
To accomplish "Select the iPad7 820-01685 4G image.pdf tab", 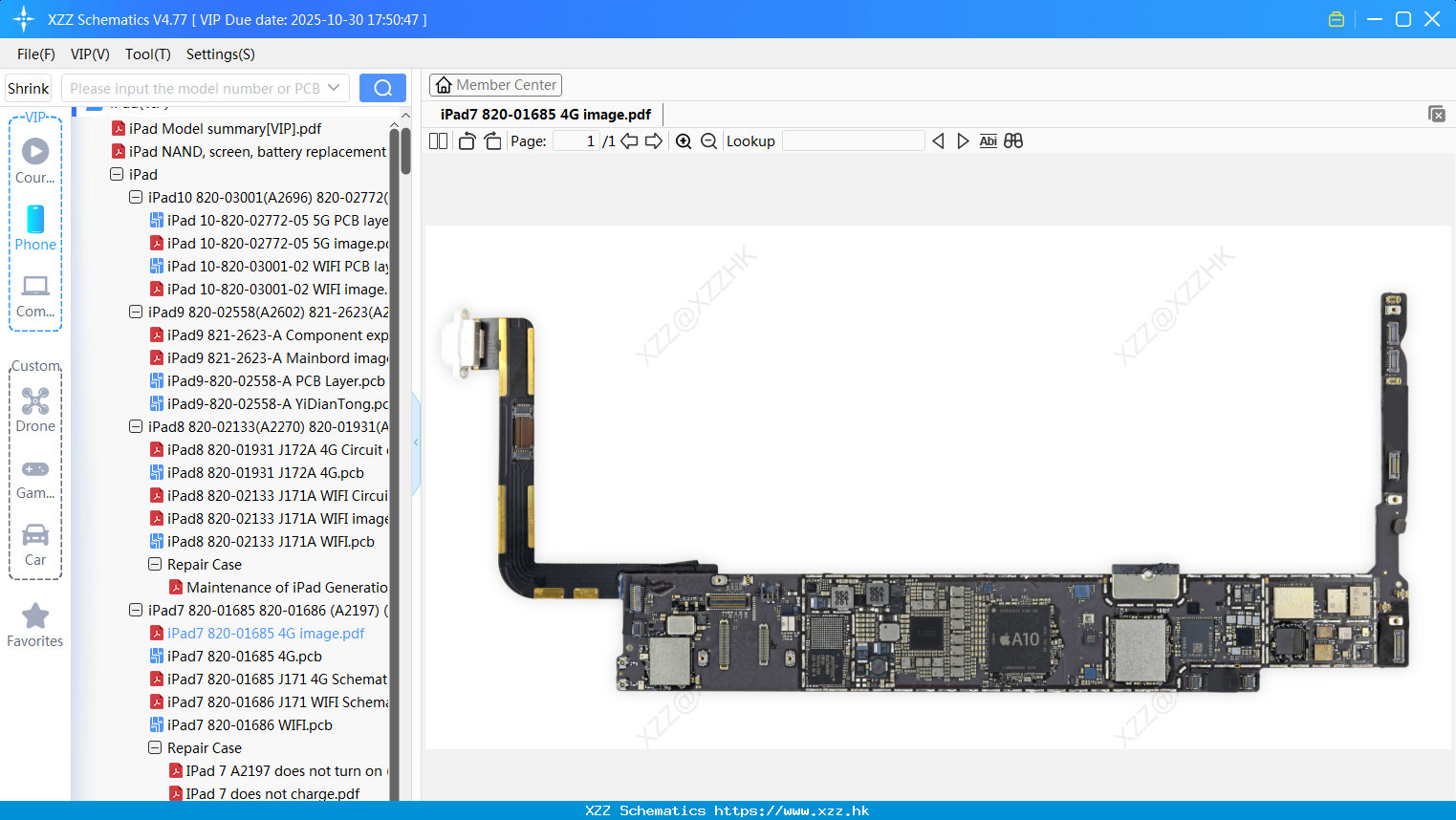I will (546, 115).
